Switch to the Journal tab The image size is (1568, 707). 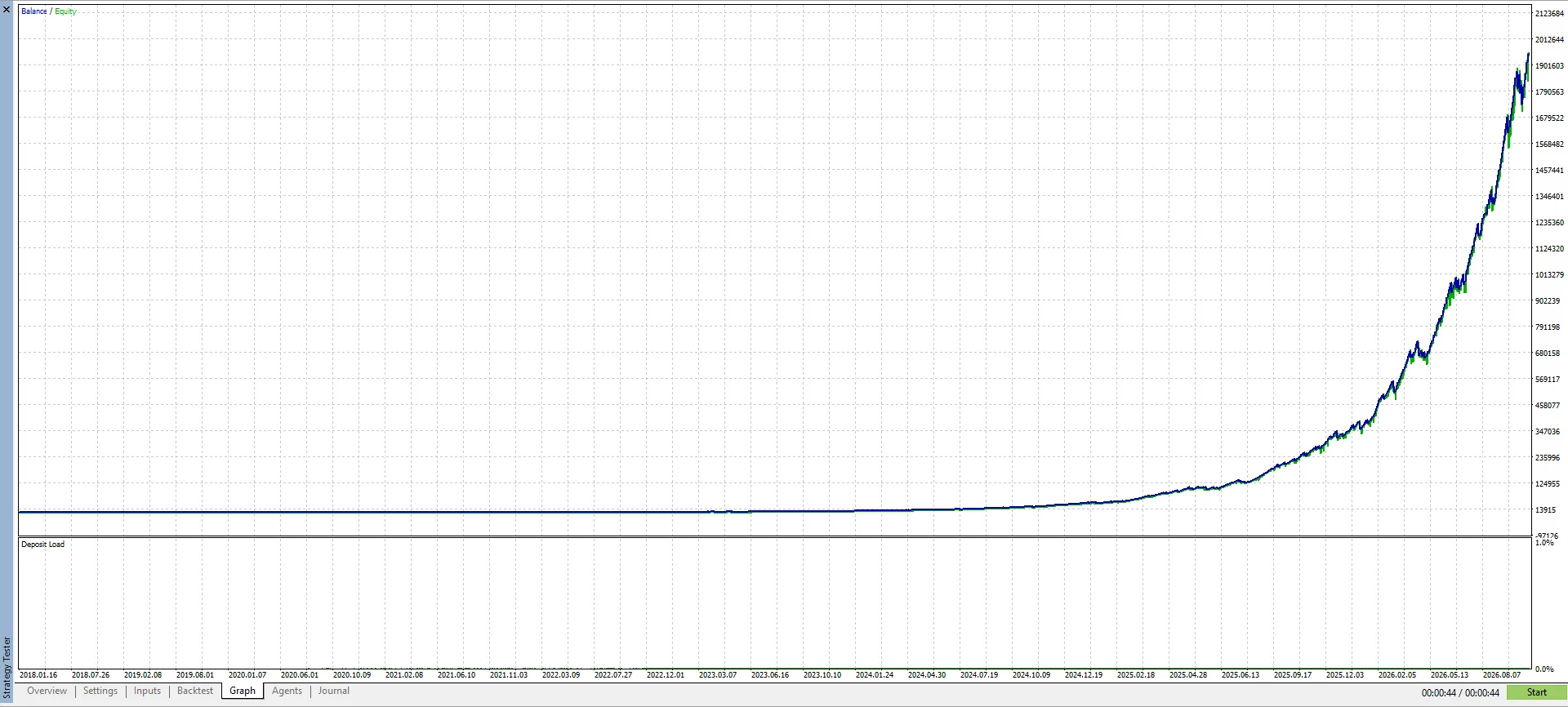click(333, 691)
